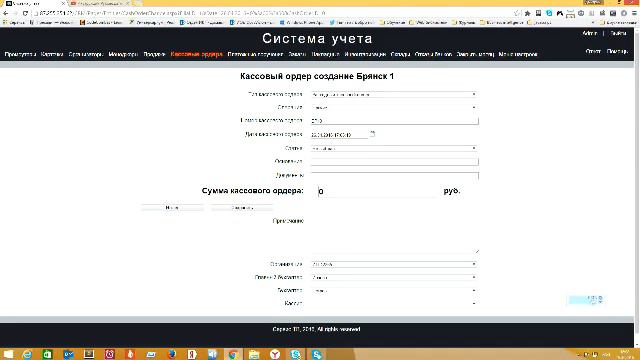Expand the cash order type dropdown

coord(394,94)
